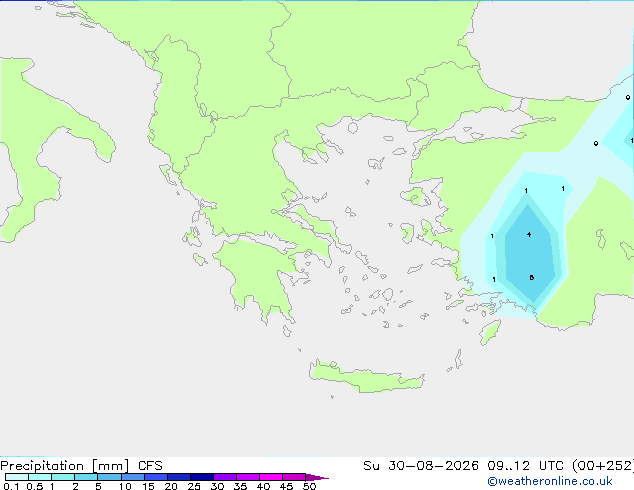Click the legend label '0.5'
The image size is (634, 490).
pyautogui.click(x=35, y=486)
